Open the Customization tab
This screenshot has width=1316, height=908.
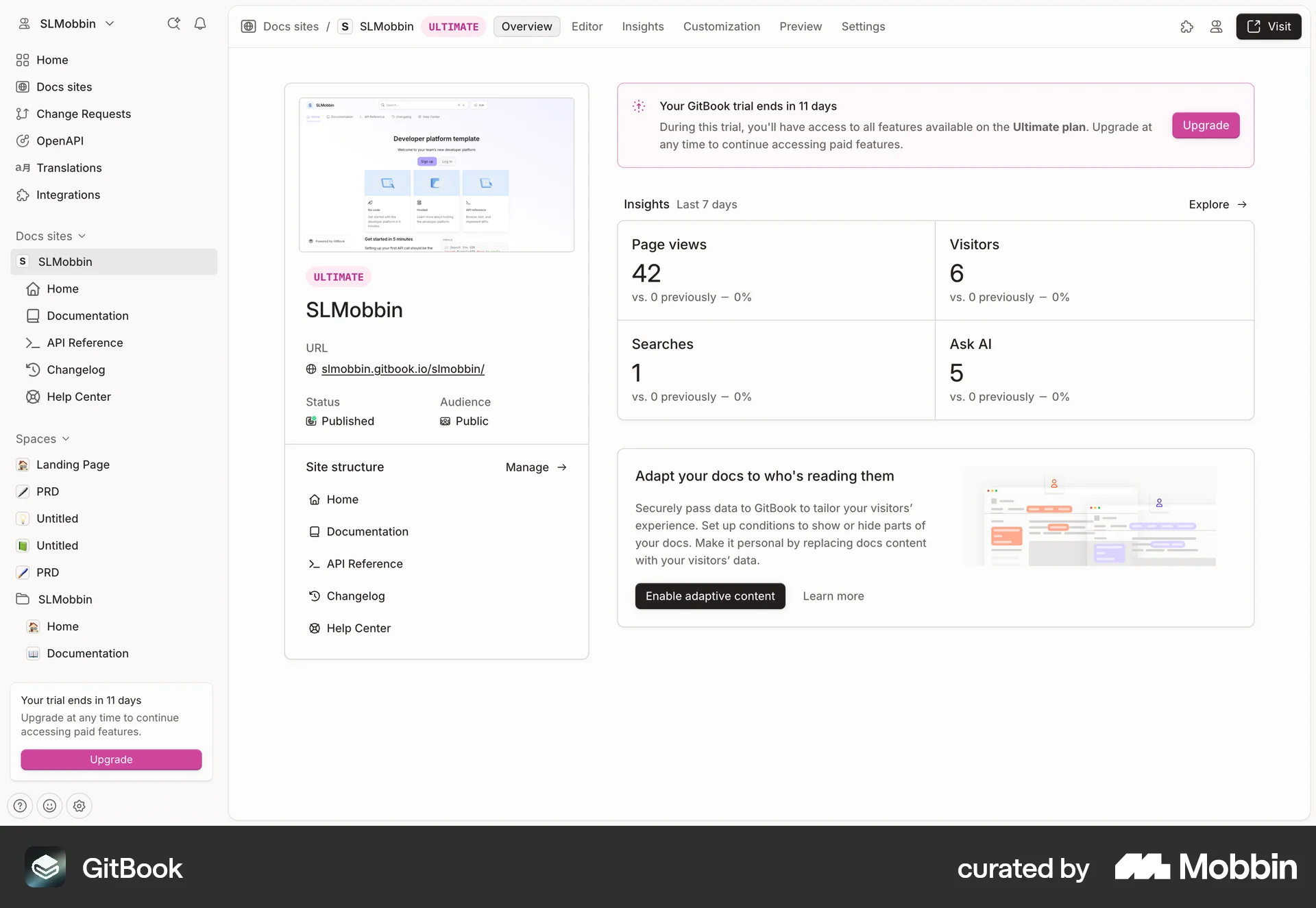tap(721, 27)
